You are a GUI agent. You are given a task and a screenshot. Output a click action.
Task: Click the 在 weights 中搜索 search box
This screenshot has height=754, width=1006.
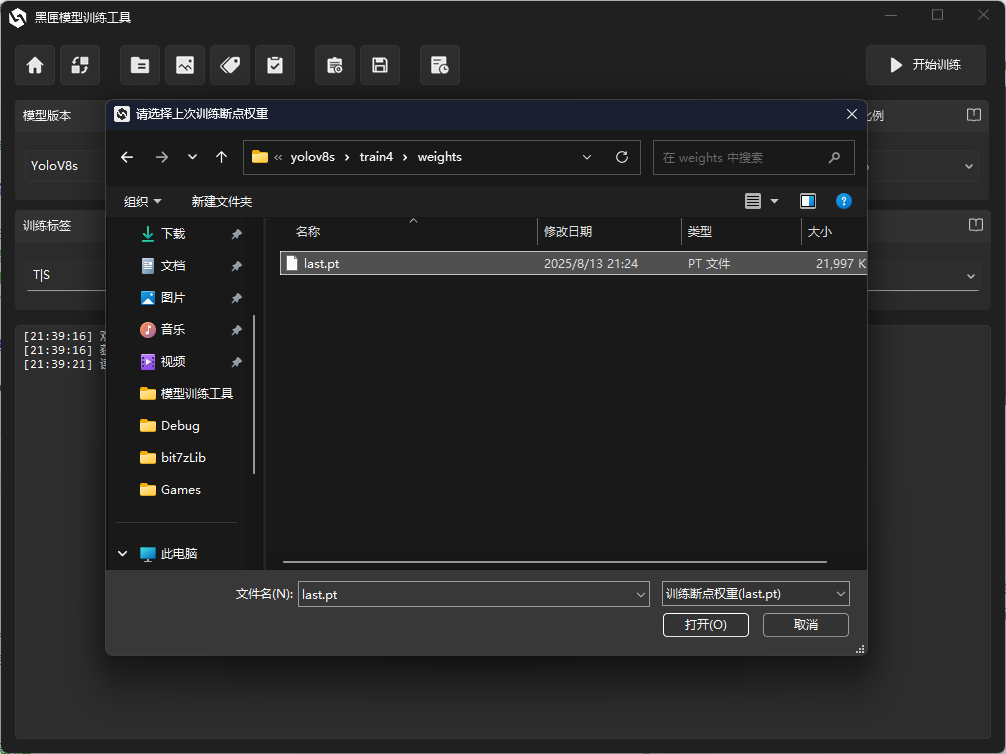[740, 158]
